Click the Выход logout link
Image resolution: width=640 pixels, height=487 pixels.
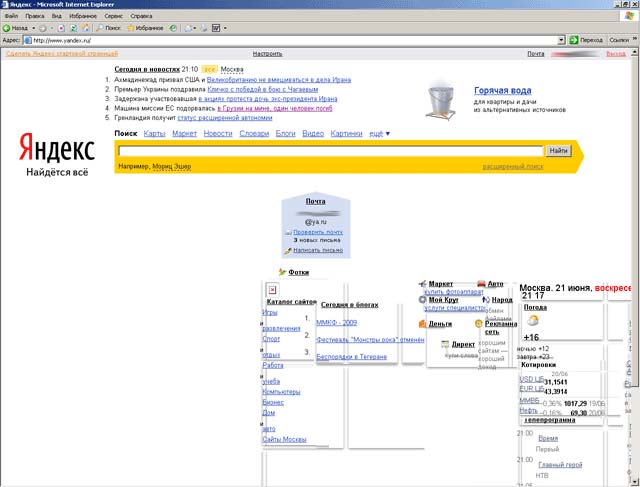(x=616, y=54)
